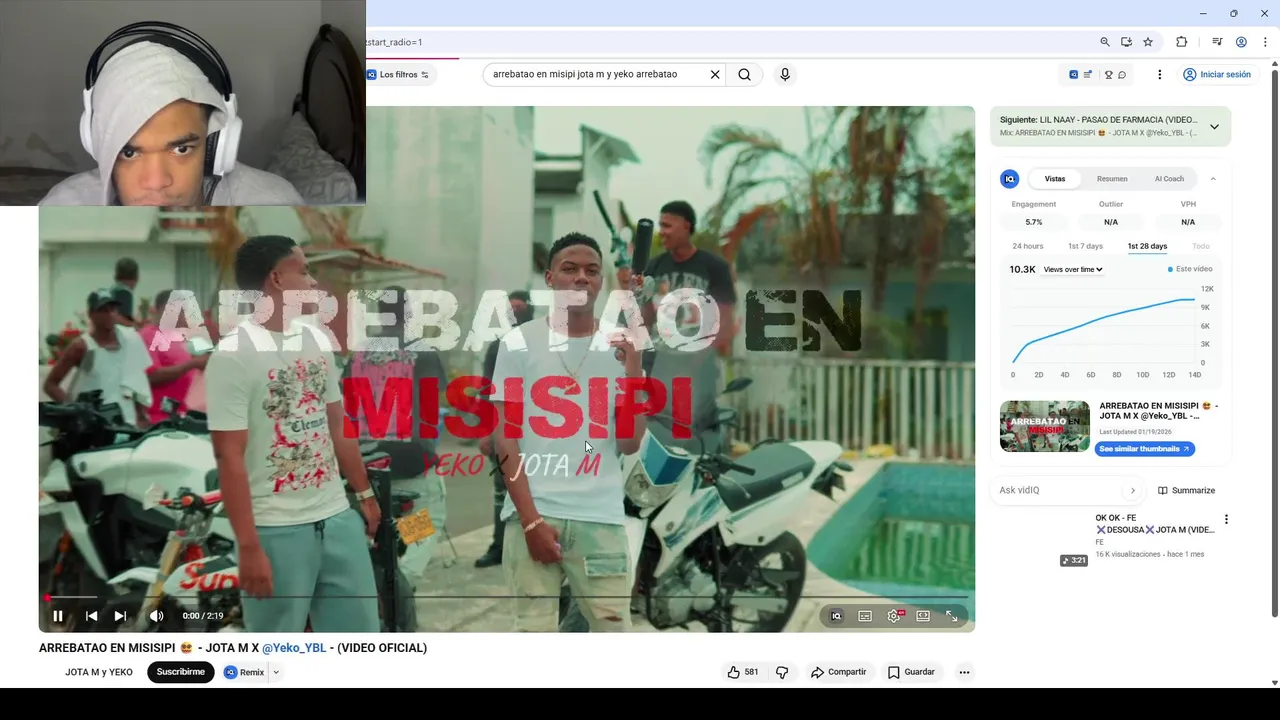Click the search magnifier button
The width and height of the screenshot is (1280, 720).
pyautogui.click(x=744, y=74)
